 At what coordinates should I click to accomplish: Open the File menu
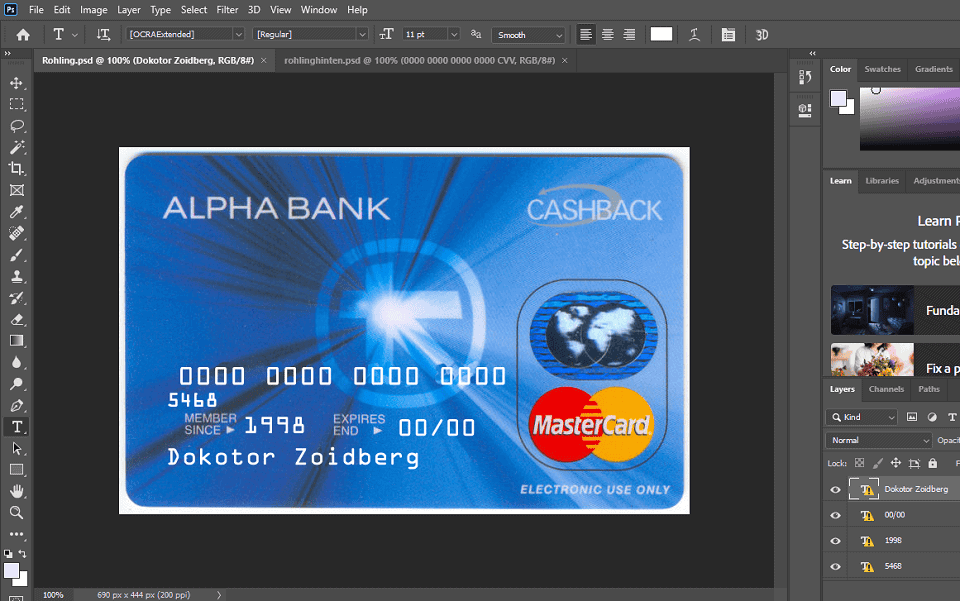pos(36,10)
